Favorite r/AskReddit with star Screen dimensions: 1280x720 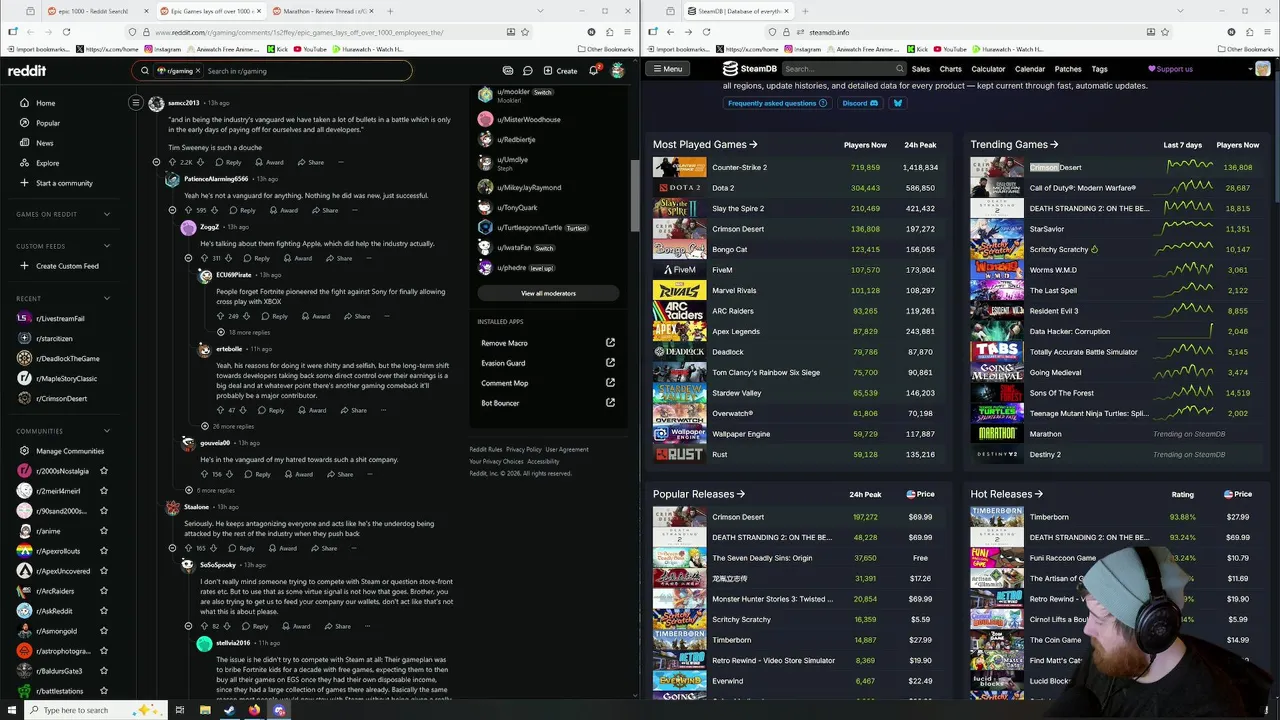coord(104,611)
